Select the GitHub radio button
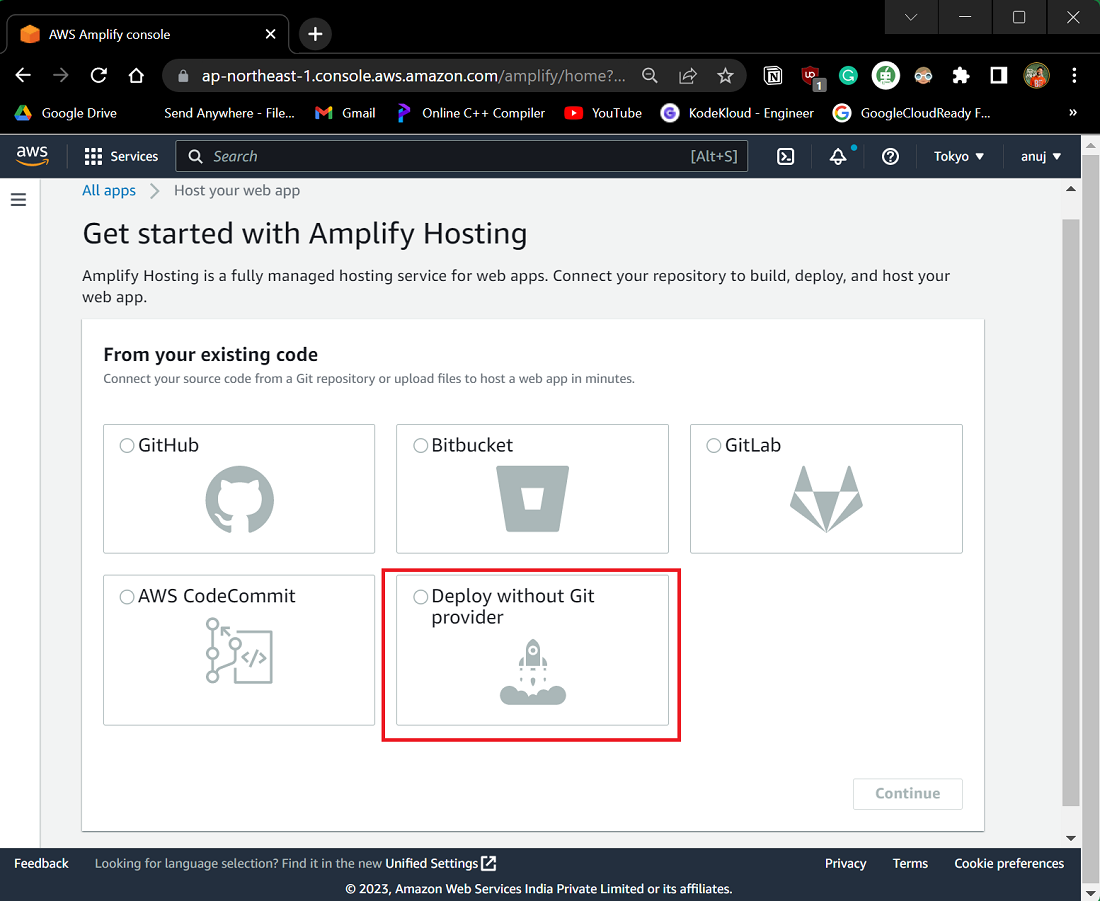This screenshot has width=1100, height=901. 126,446
